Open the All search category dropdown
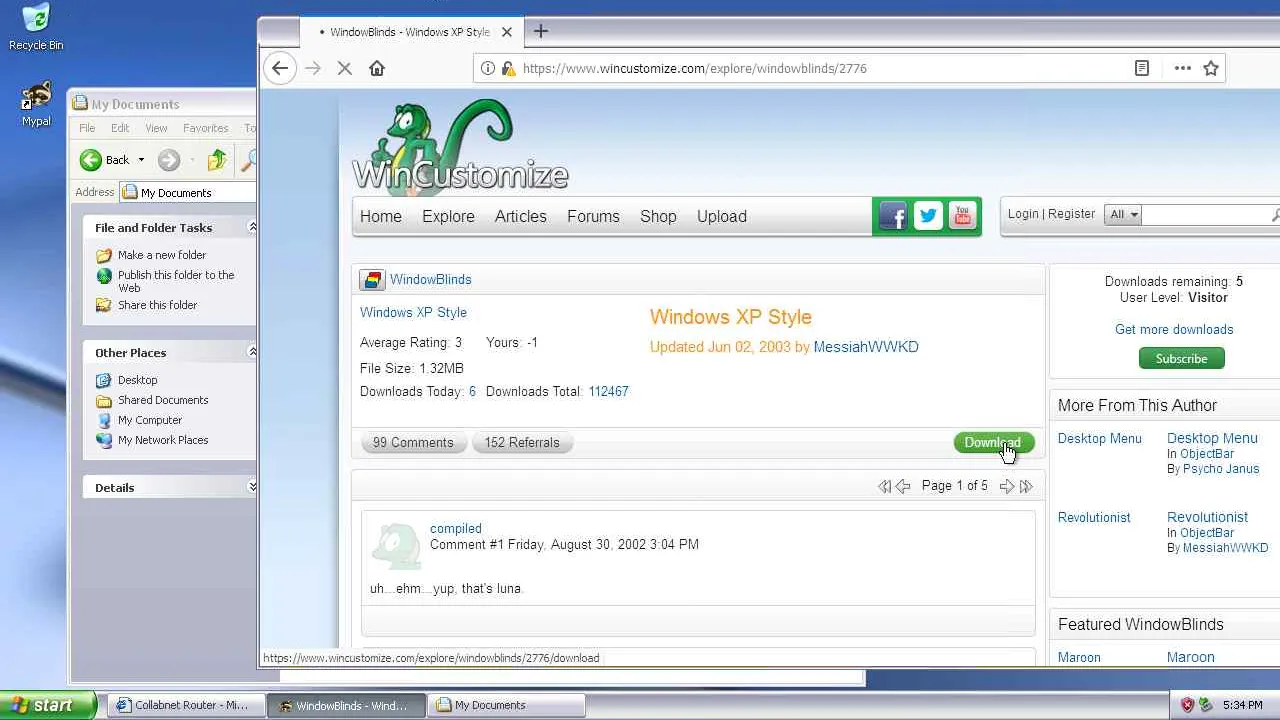1280x720 pixels. pos(1123,215)
